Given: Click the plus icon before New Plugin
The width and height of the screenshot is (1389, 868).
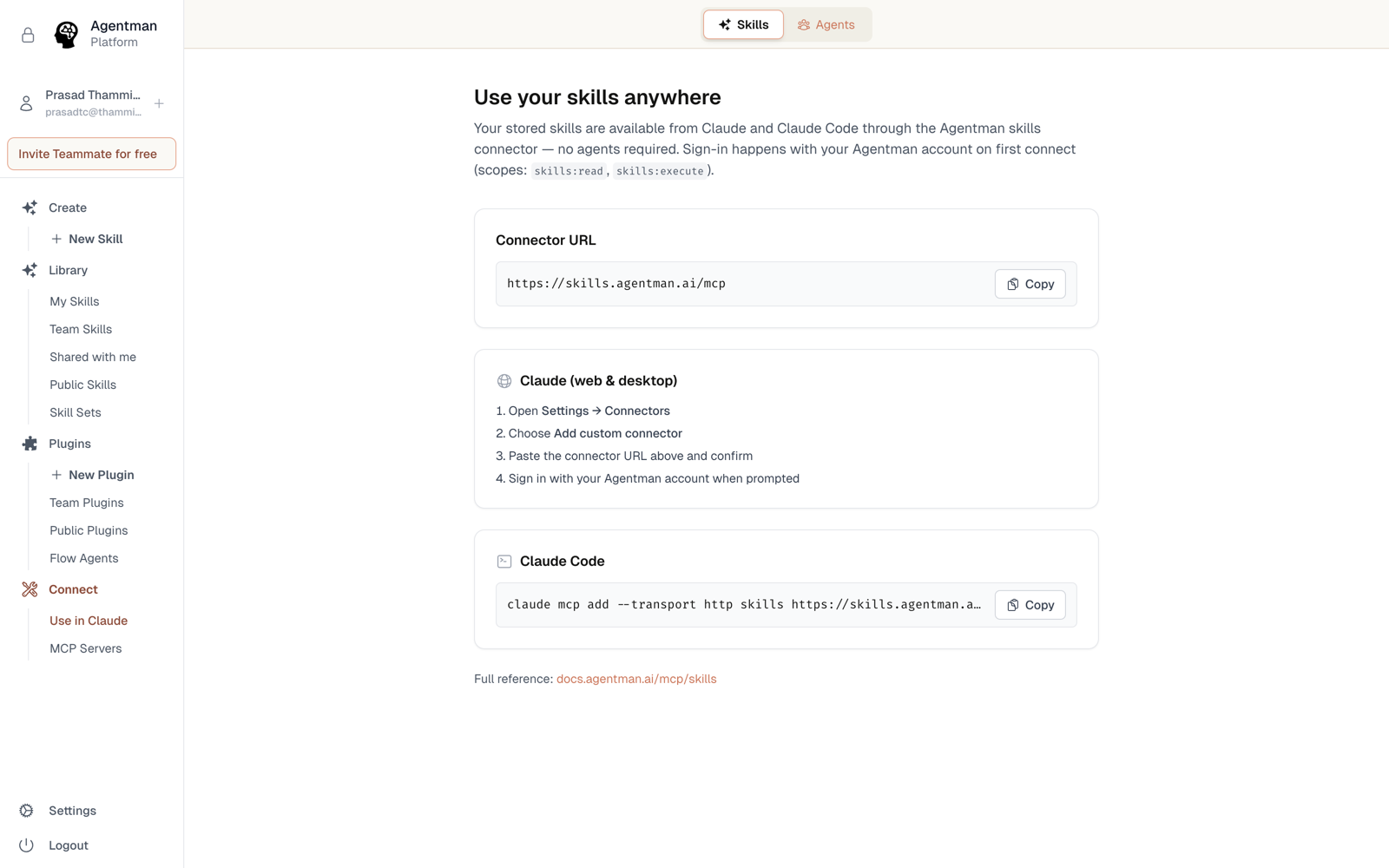Looking at the screenshot, I should (56, 475).
